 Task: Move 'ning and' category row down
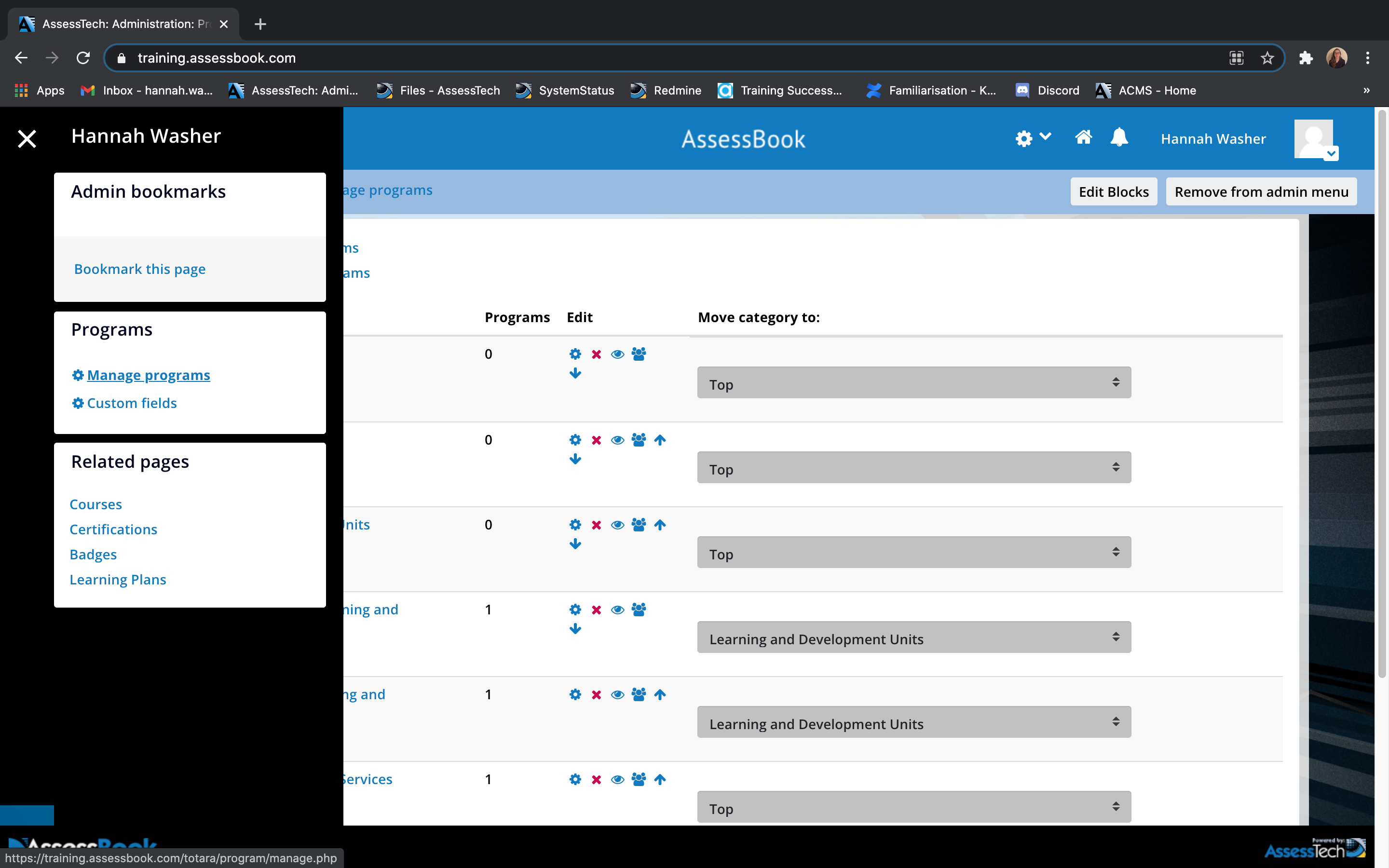coord(575,629)
